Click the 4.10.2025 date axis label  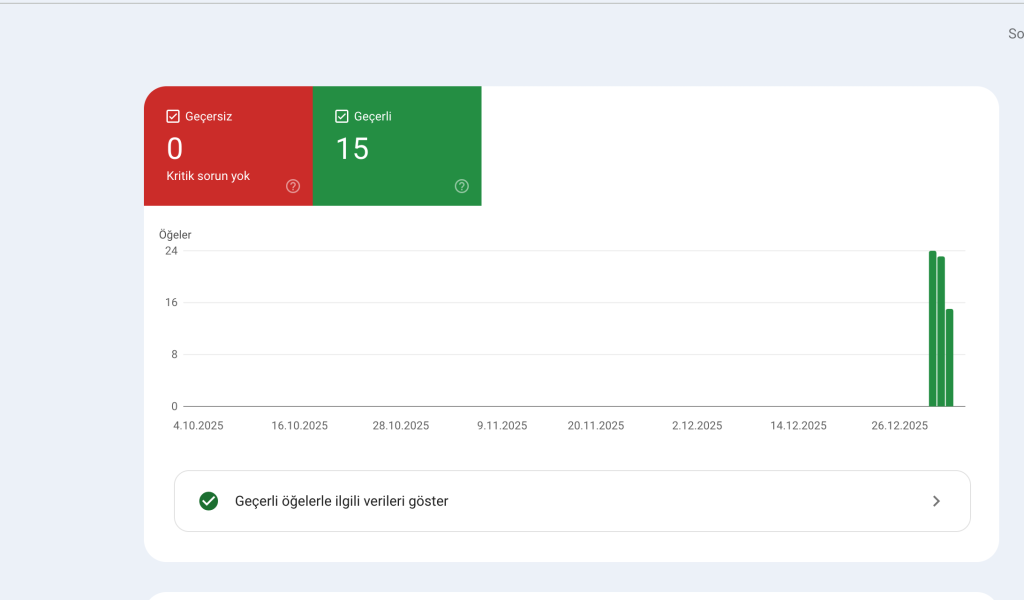click(x=198, y=425)
